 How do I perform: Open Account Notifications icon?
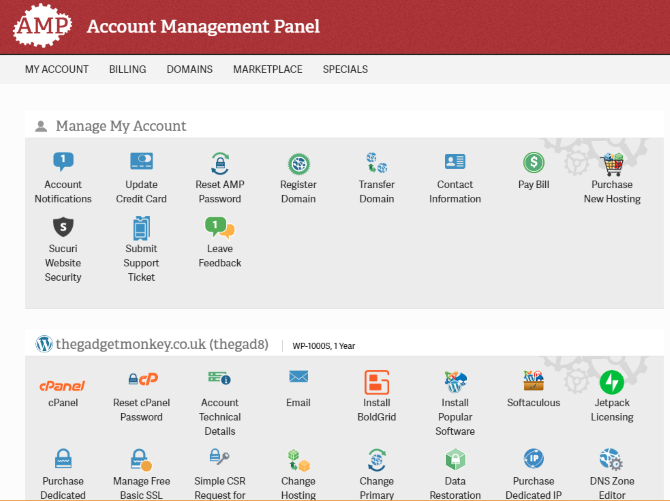pyautogui.click(x=63, y=162)
